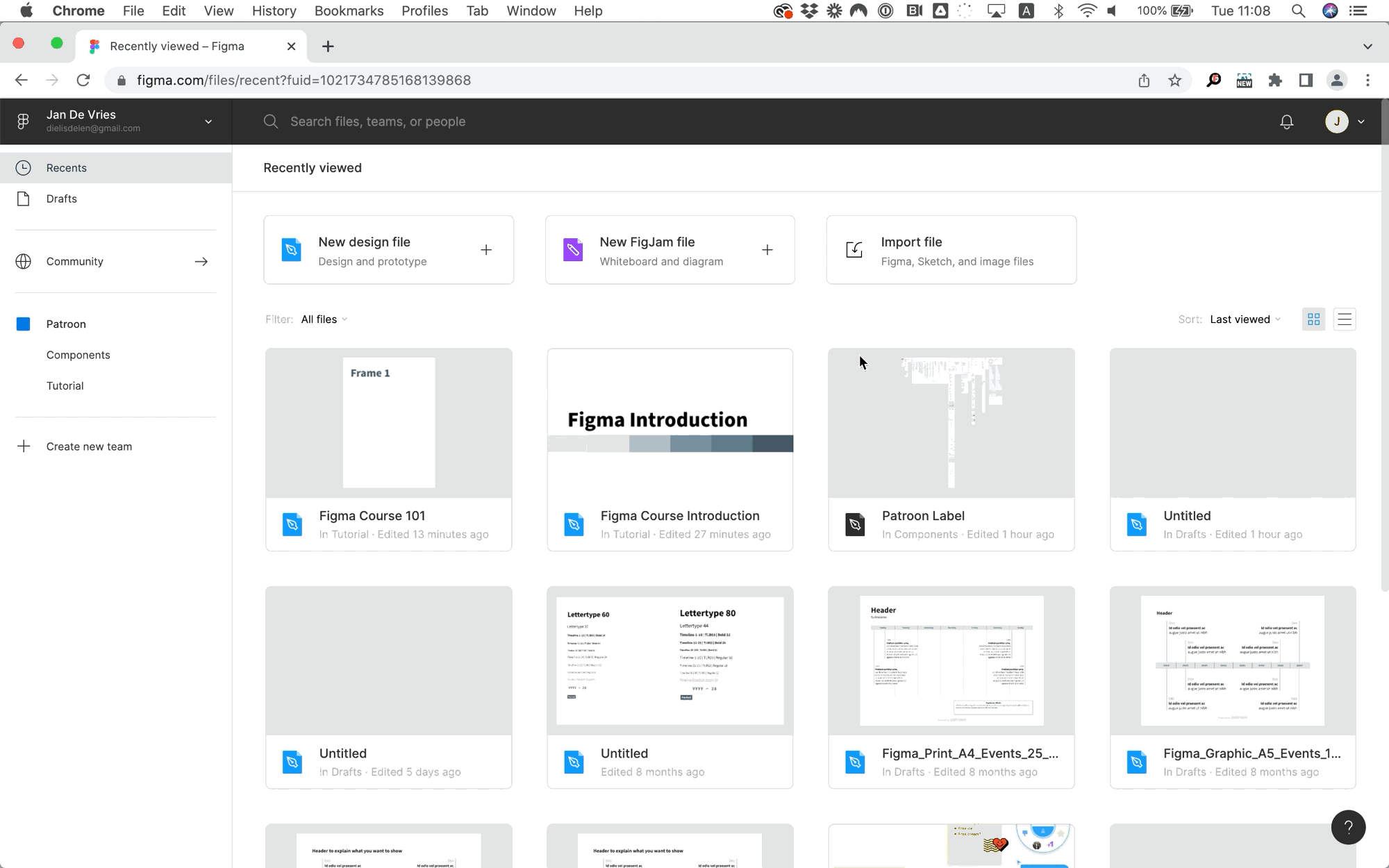The width and height of the screenshot is (1389, 868).
Task: Open the Profiles menu
Action: point(424,11)
